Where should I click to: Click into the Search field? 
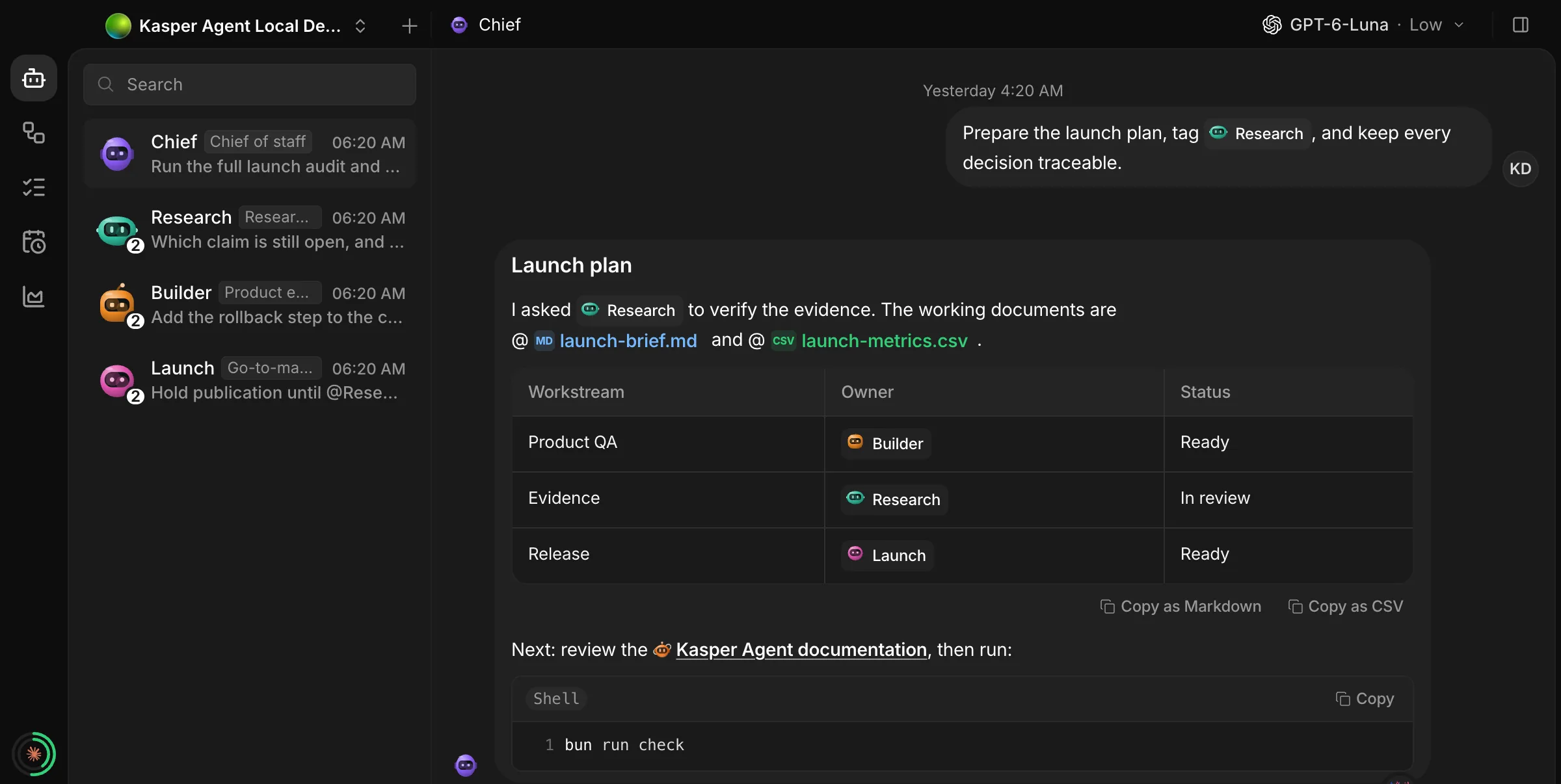pos(250,85)
